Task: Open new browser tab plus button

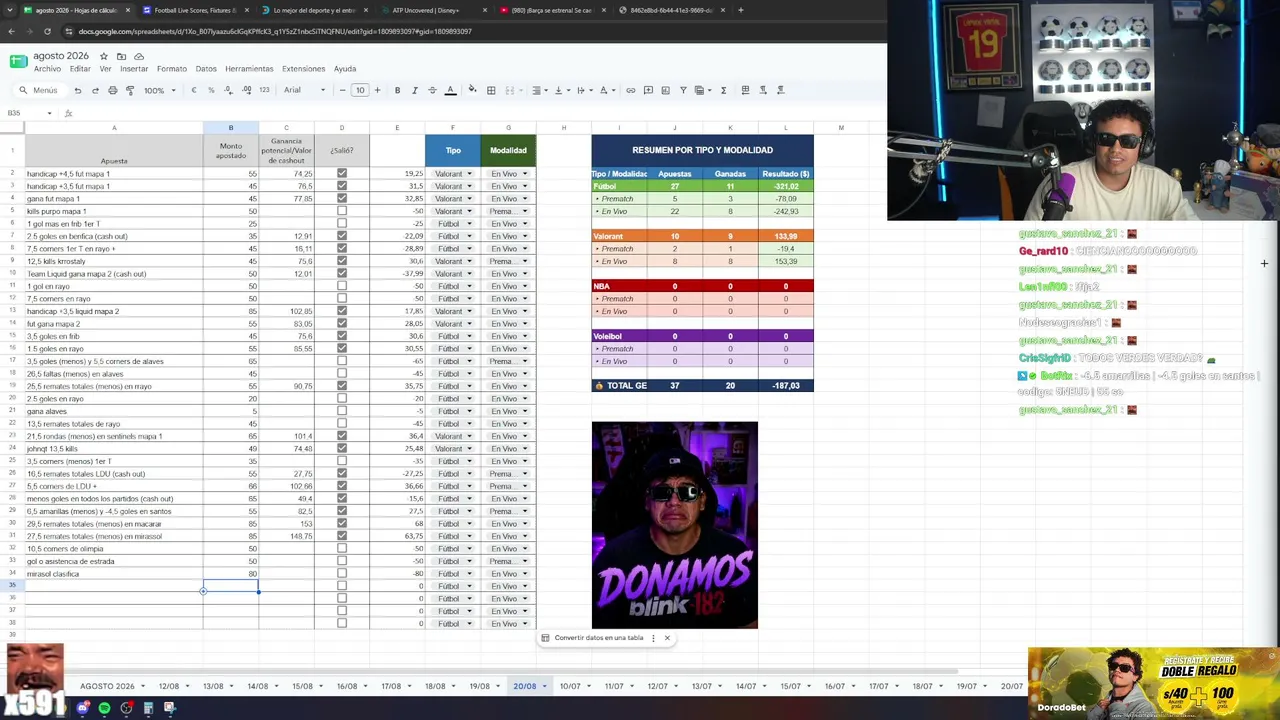Action: click(x=740, y=10)
